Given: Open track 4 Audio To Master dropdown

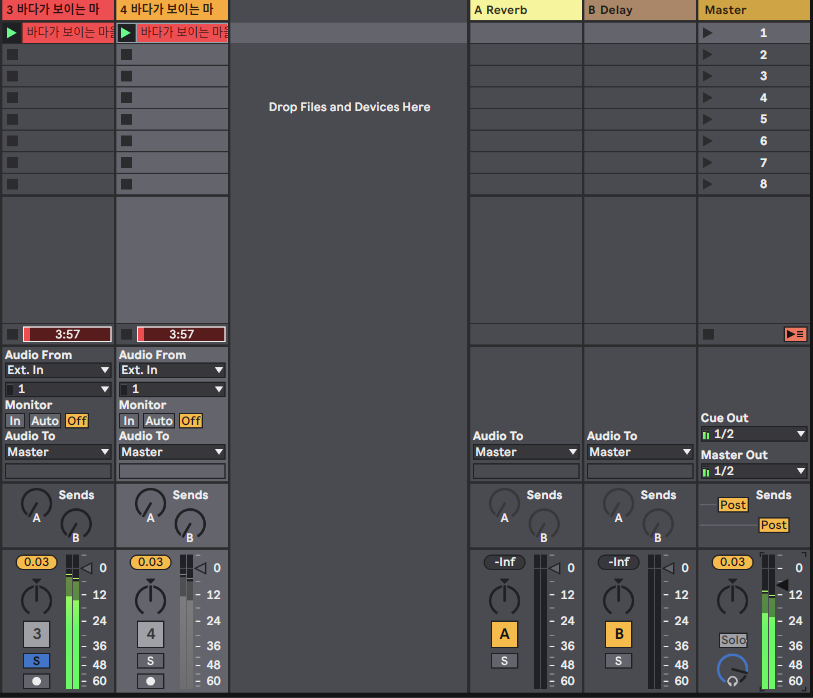Looking at the screenshot, I should [x=172, y=452].
